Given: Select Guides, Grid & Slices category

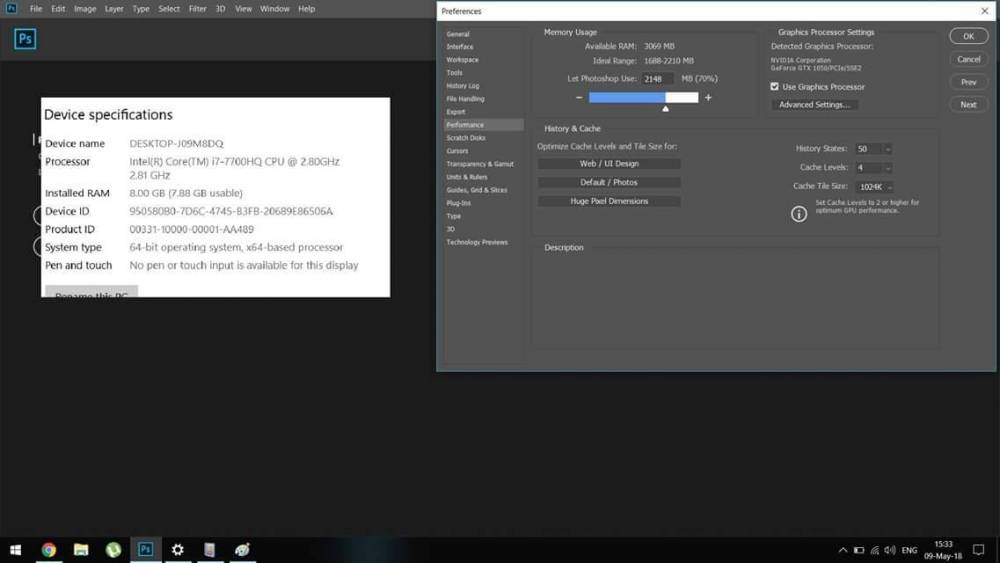Looking at the screenshot, I should click(x=476, y=190).
